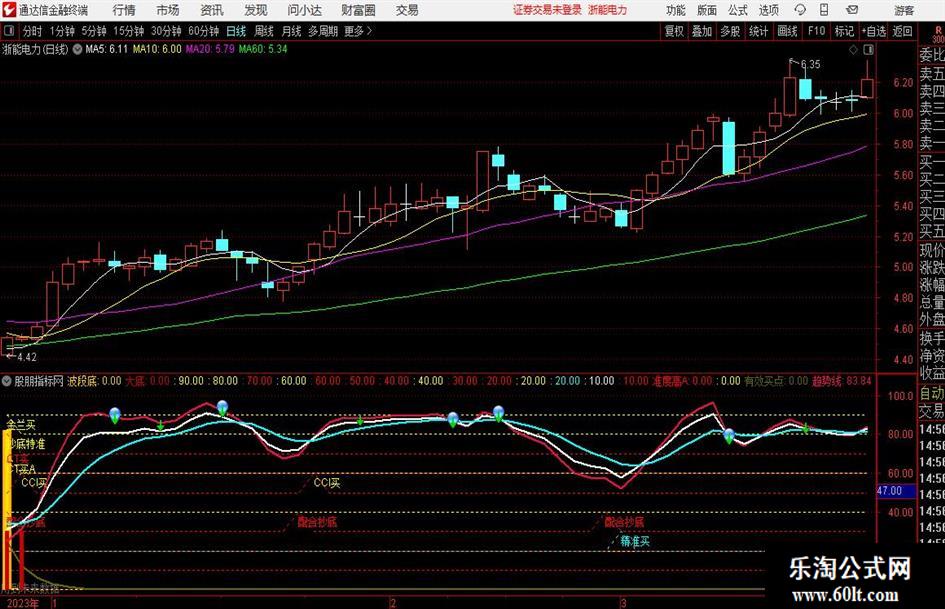This screenshot has height=609, width=945.
Task: Click the MA60: 5.34 value
Action: pos(263,49)
